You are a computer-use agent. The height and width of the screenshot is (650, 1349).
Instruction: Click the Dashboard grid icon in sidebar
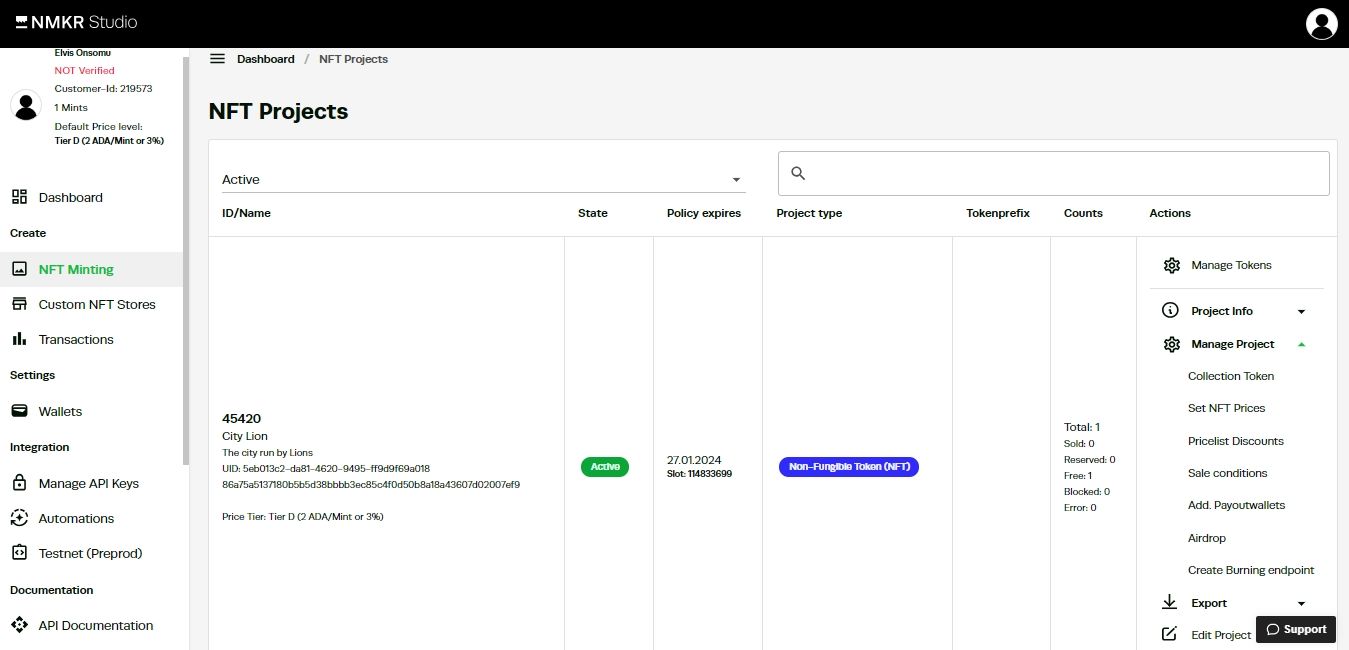(x=19, y=197)
